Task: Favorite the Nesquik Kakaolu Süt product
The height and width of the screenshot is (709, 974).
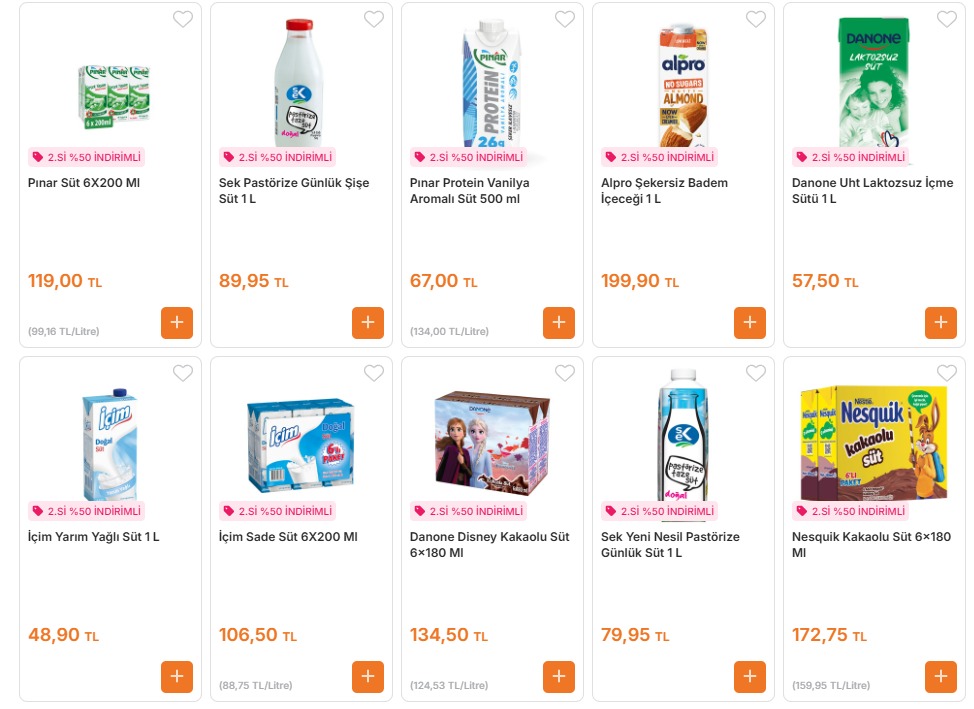Action: 947,373
